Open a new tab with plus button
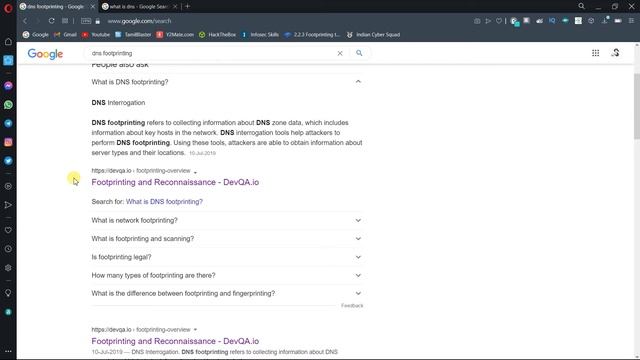The width and height of the screenshot is (640, 360). (187, 6)
